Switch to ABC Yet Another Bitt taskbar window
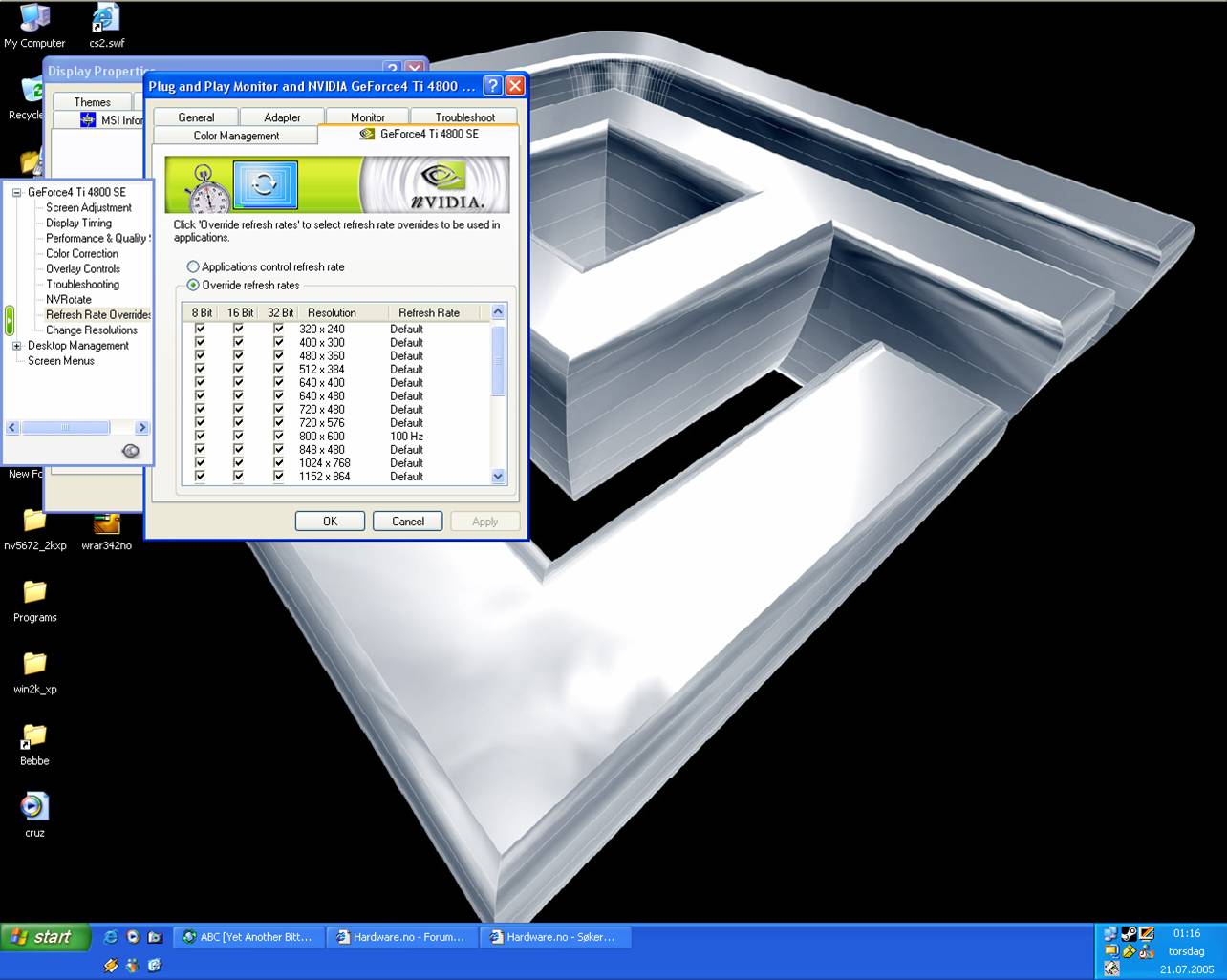Screen dimensions: 1227x980 [248, 937]
